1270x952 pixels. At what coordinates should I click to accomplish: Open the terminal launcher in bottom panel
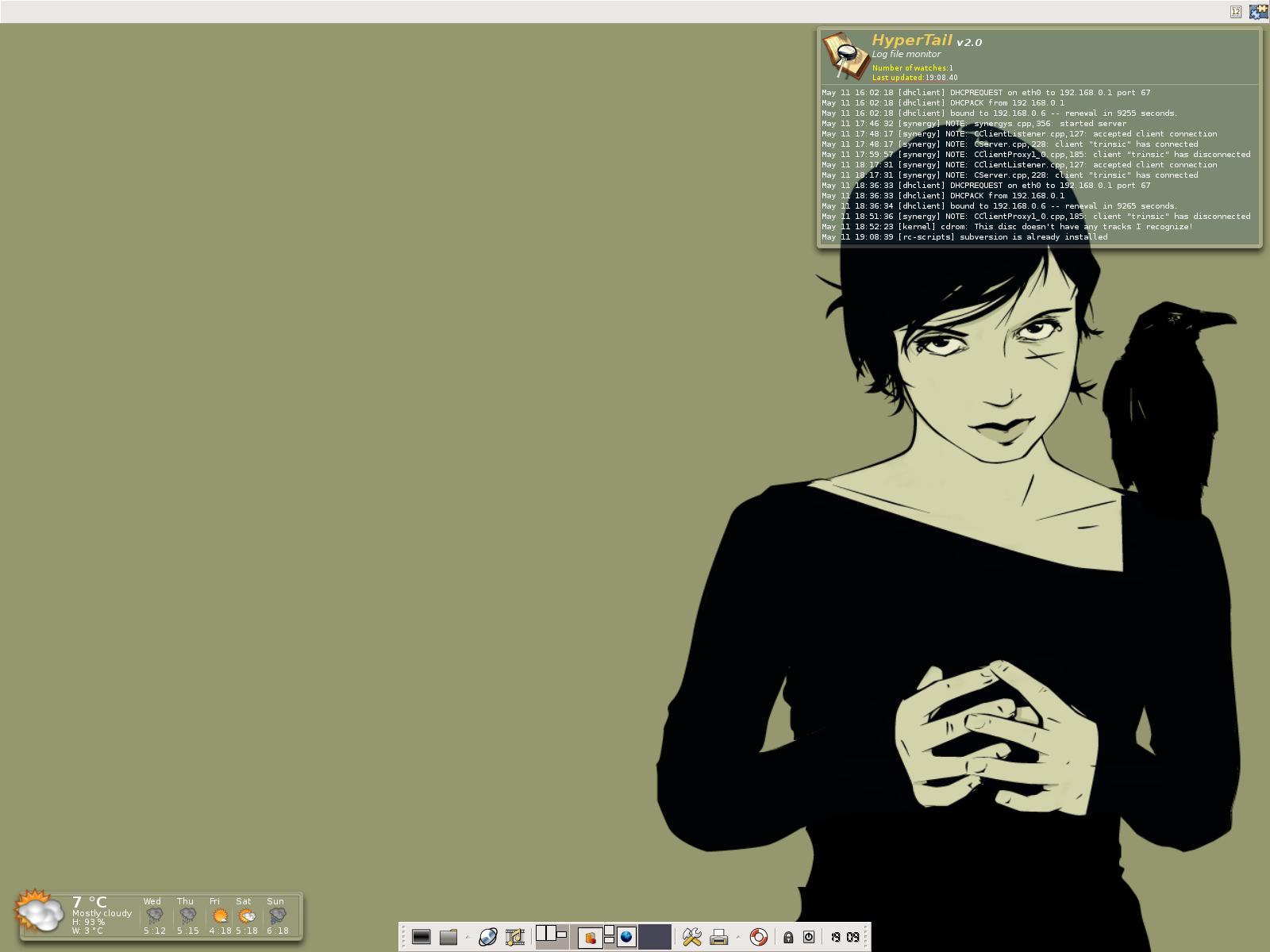[421, 937]
